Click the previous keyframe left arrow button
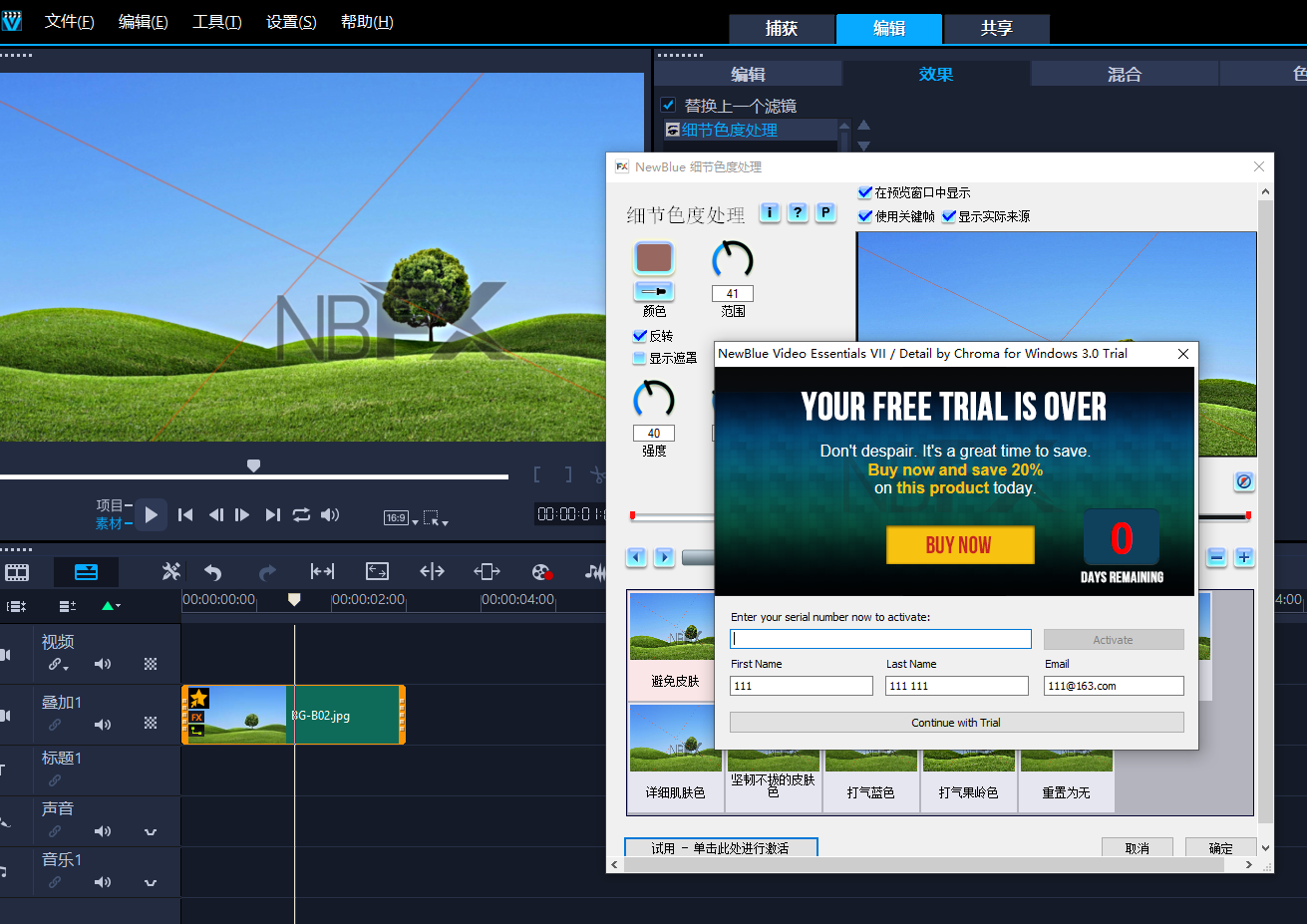Viewport: 1307px width, 924px height. tap(636, 557)
